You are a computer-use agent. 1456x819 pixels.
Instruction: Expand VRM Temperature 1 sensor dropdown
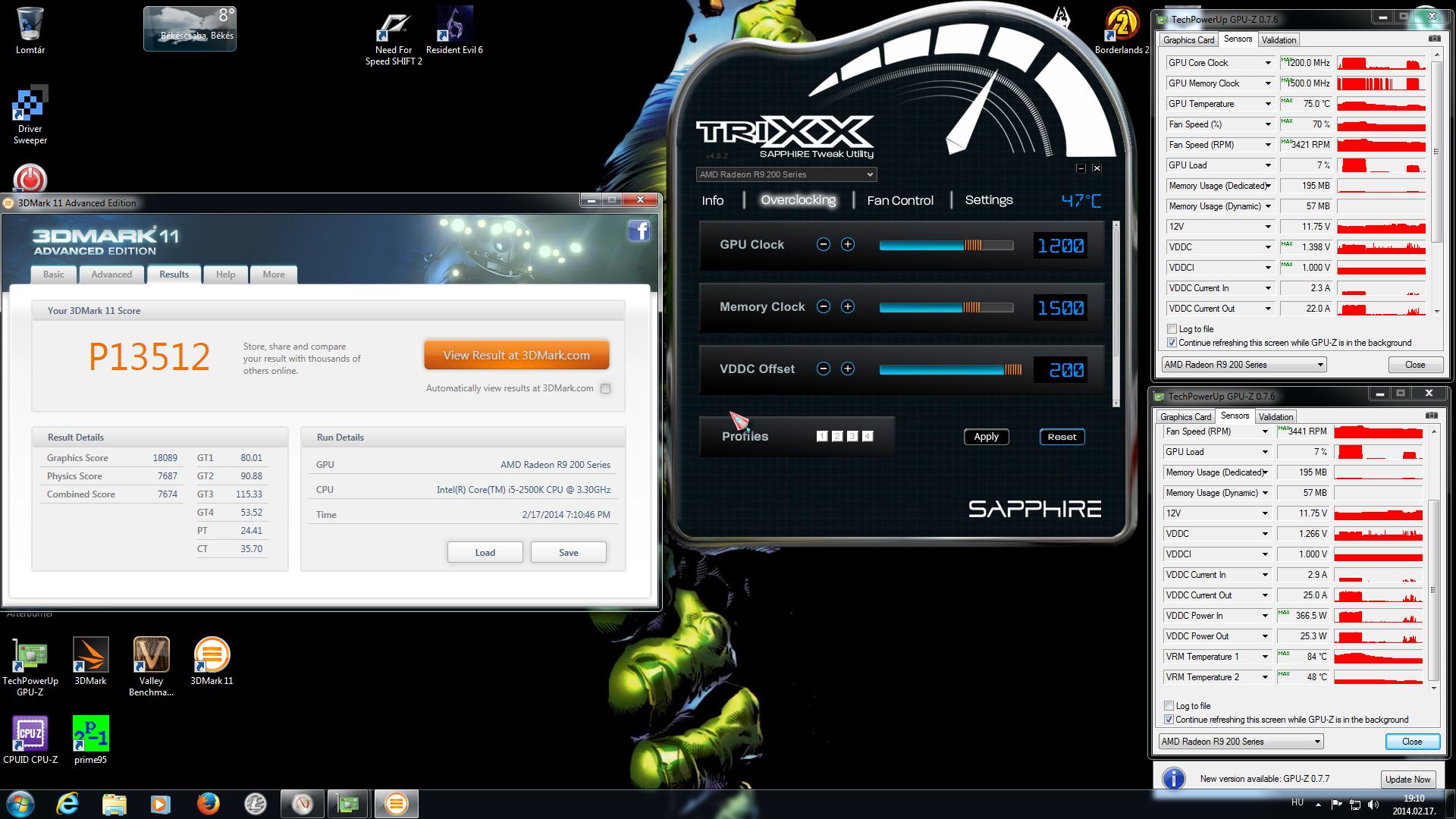click(x=1264, y=657)
